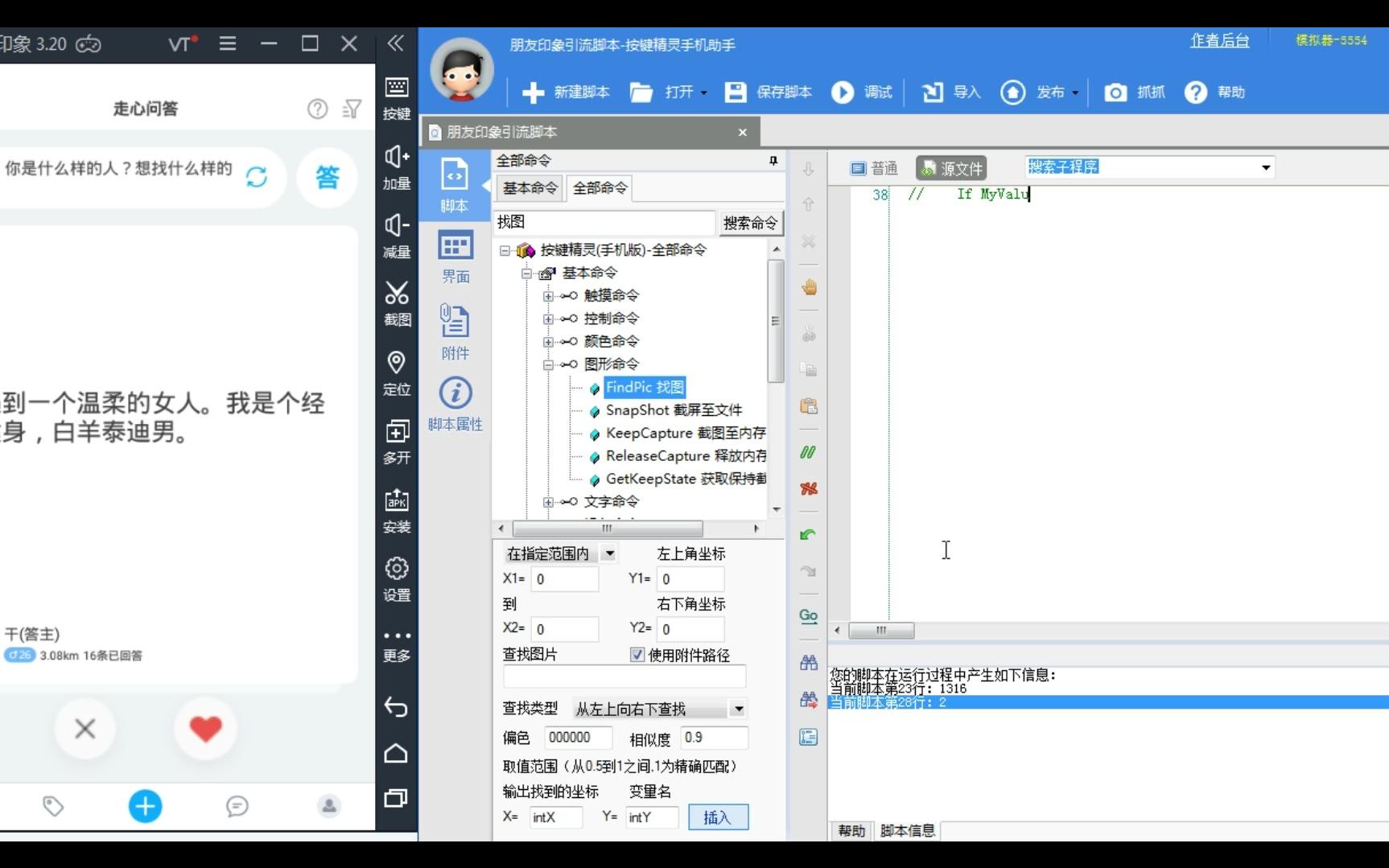Switch to 帮助 bottom tab
Viewport: 1389px width, 868px height.
click(x=852, y=831)
